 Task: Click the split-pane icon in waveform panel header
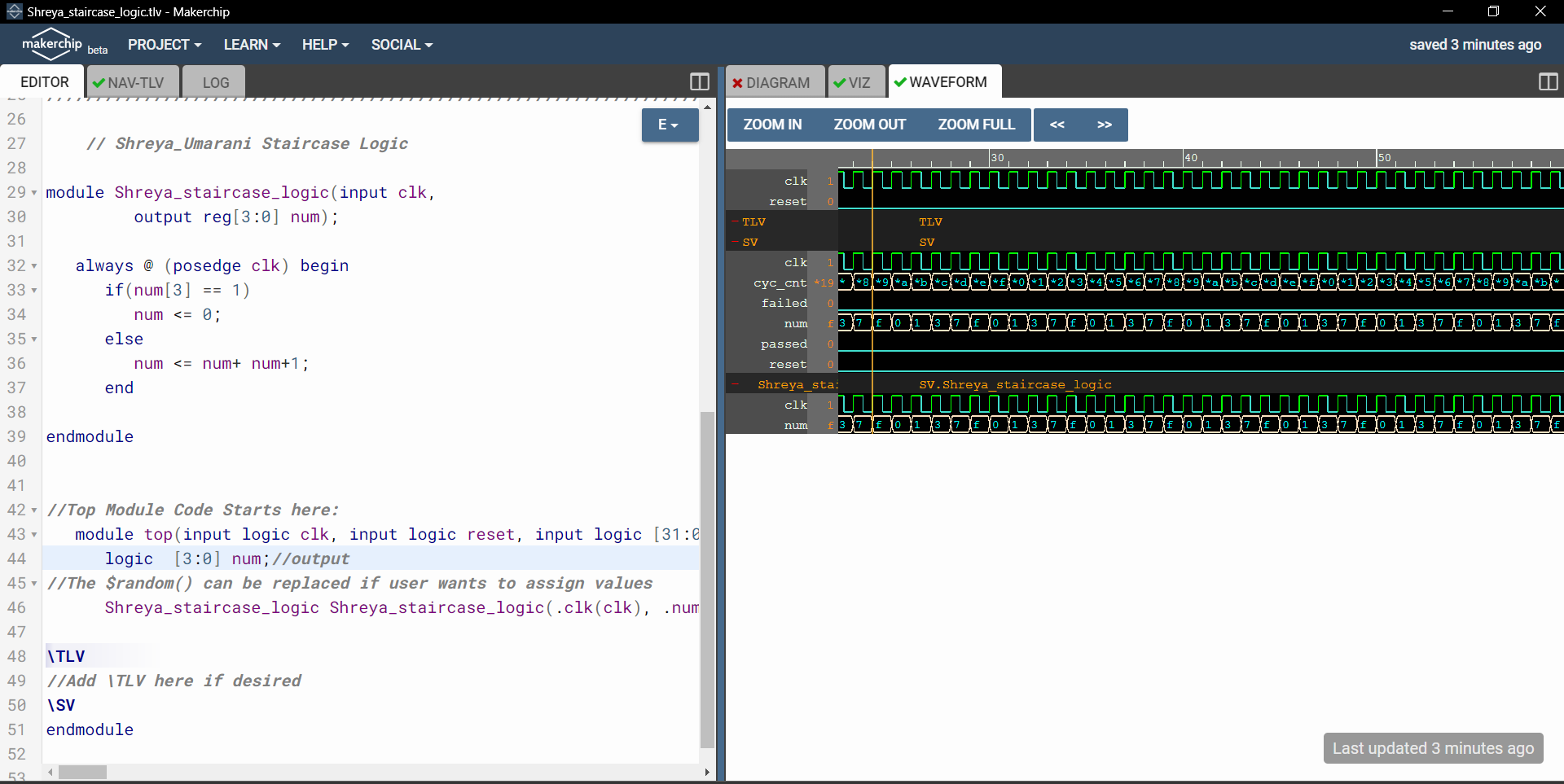pos(1548,81)
